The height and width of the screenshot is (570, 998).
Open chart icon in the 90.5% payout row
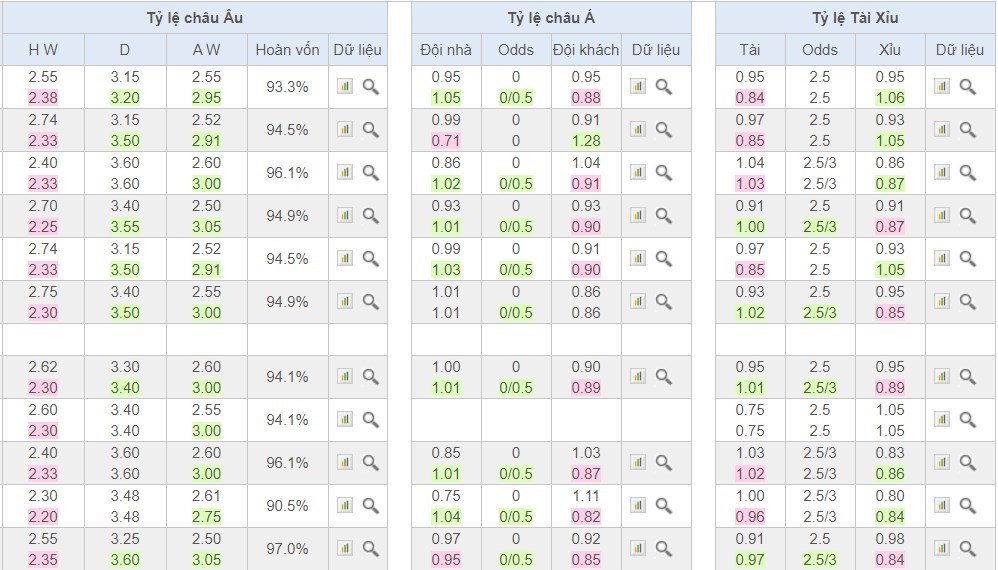345,505
